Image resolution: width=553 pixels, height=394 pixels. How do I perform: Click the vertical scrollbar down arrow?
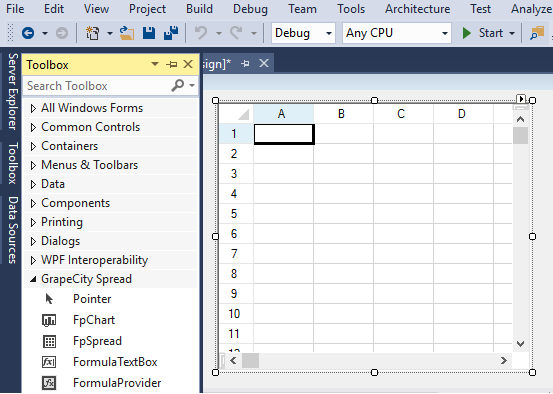[520, 343]
